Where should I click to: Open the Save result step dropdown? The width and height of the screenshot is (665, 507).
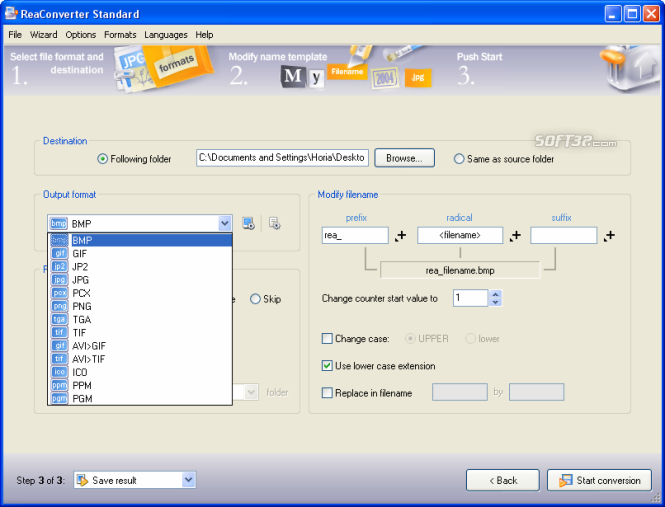point(189,480)
